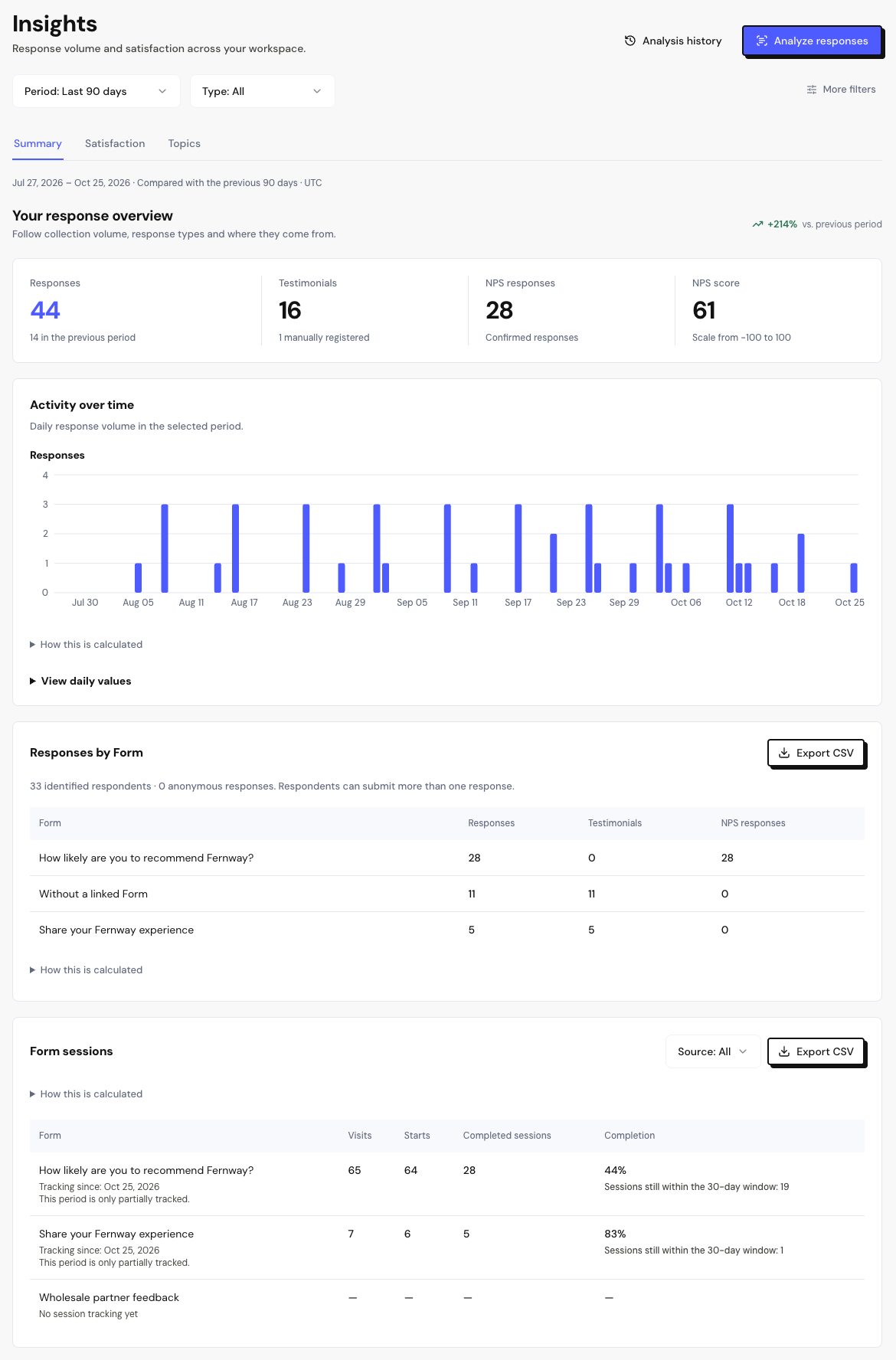The width and height of the screenshot is (896, 1360).
Task: Open More filters
Action: (841, 90)
